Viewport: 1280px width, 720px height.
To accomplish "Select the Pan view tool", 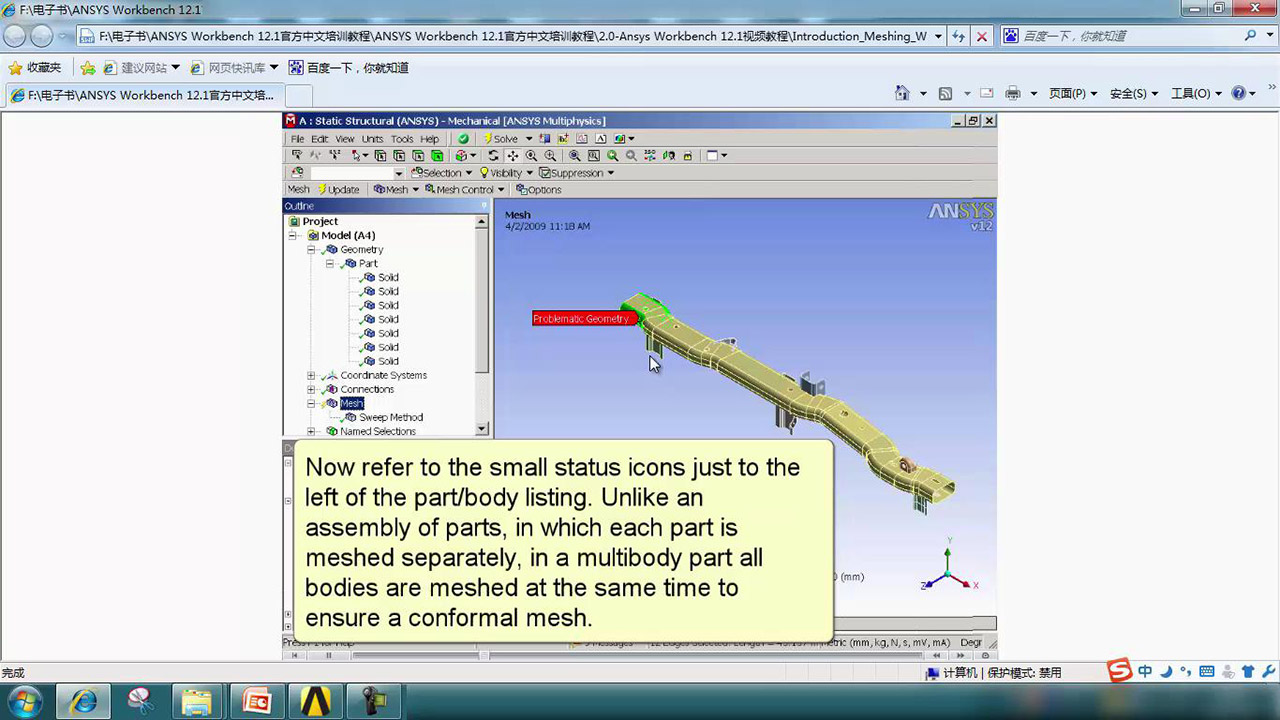I will point(513,156).
